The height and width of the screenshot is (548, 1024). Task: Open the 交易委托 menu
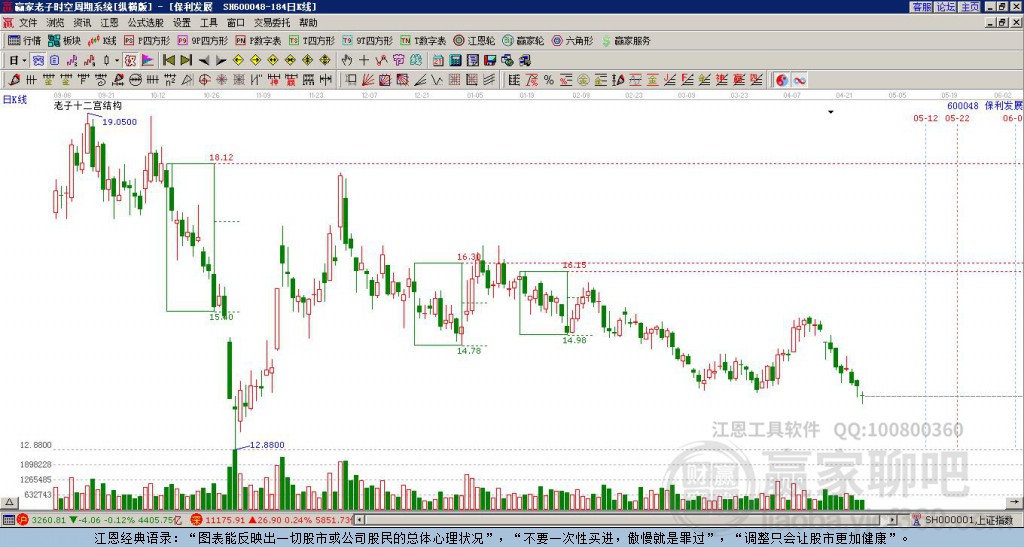click(x=272, y=23)
